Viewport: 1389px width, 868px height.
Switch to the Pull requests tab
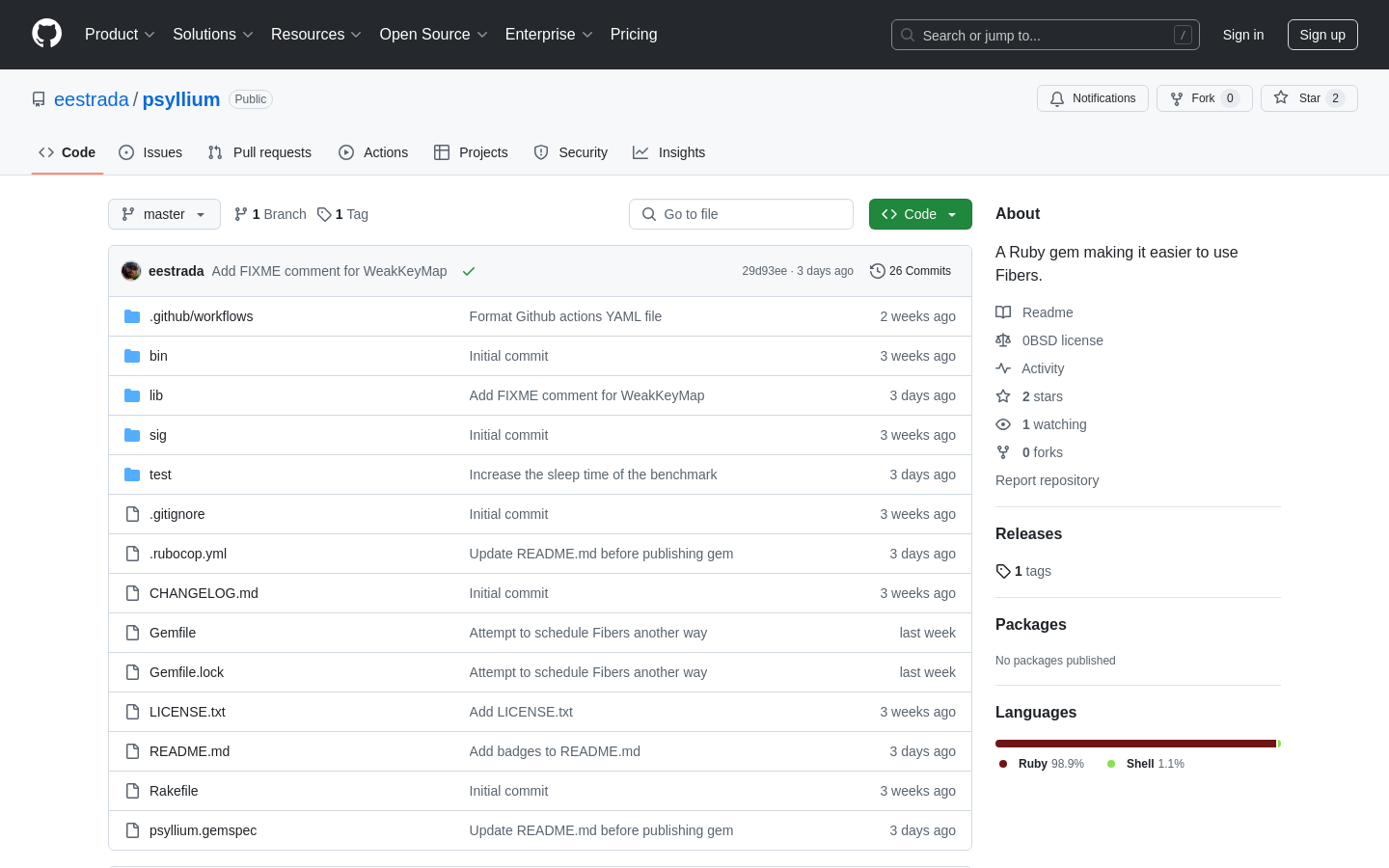coord(259,152)
